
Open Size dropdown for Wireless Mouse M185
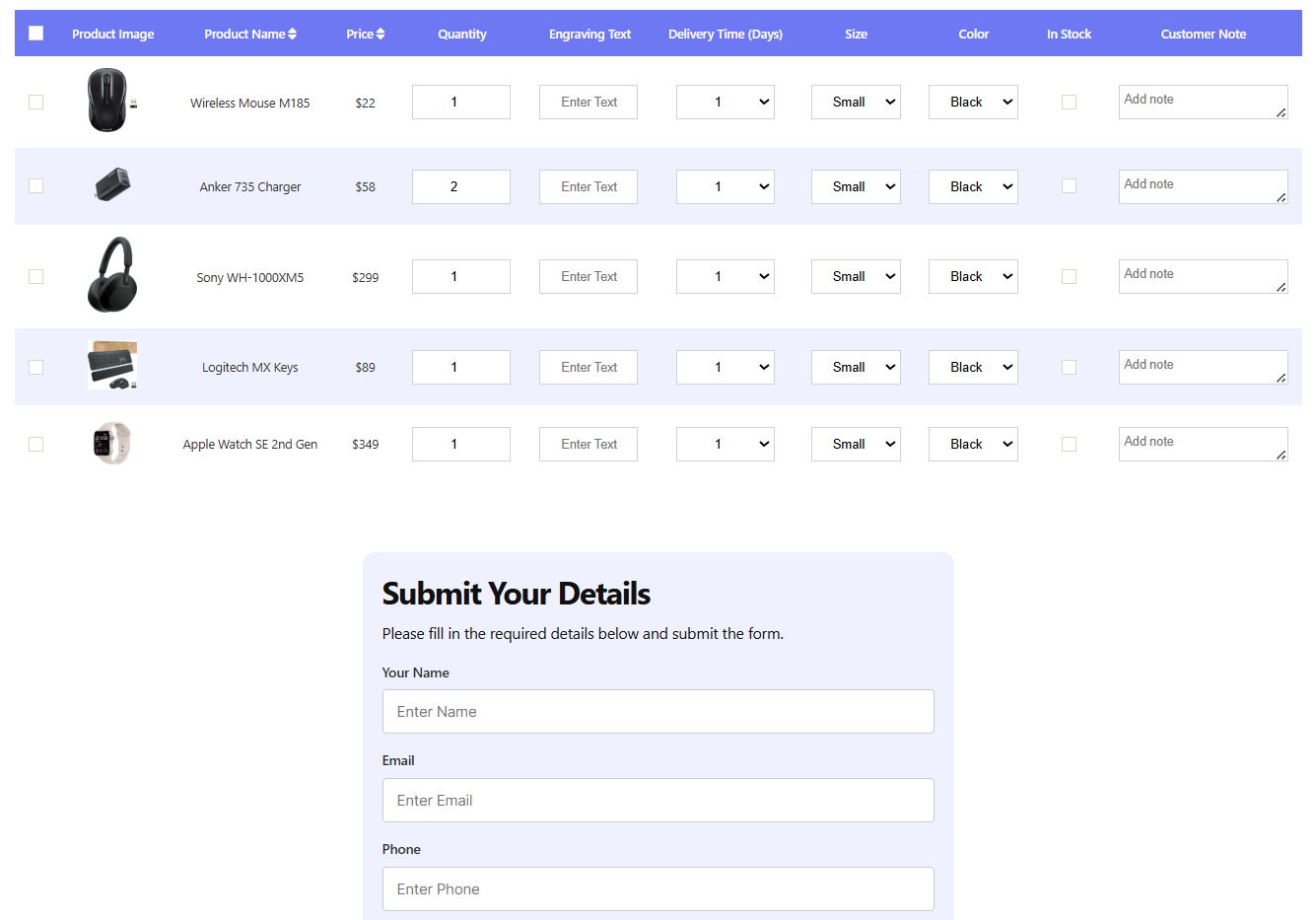click(856, 102)
